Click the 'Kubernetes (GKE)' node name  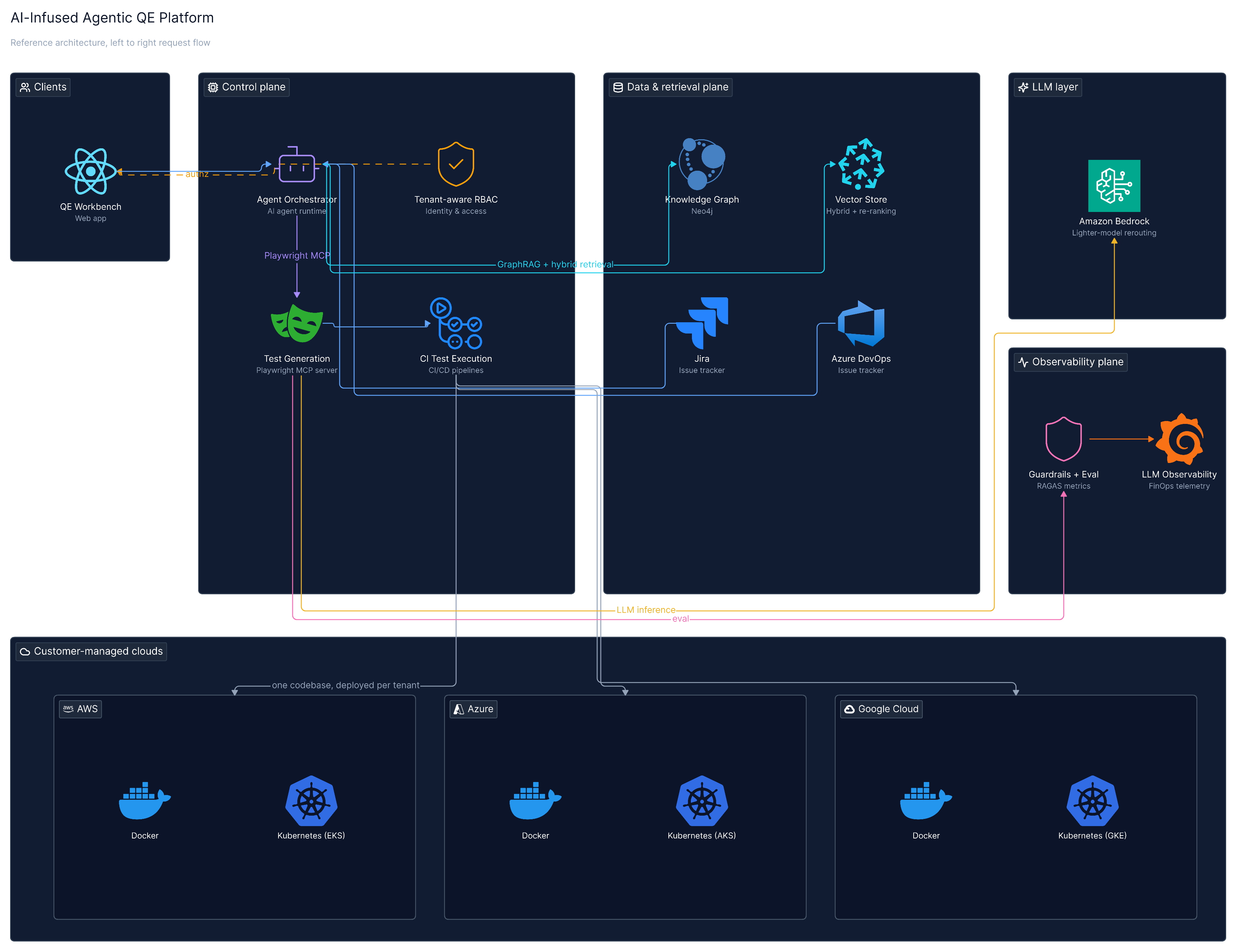(x=1093, y=836)
